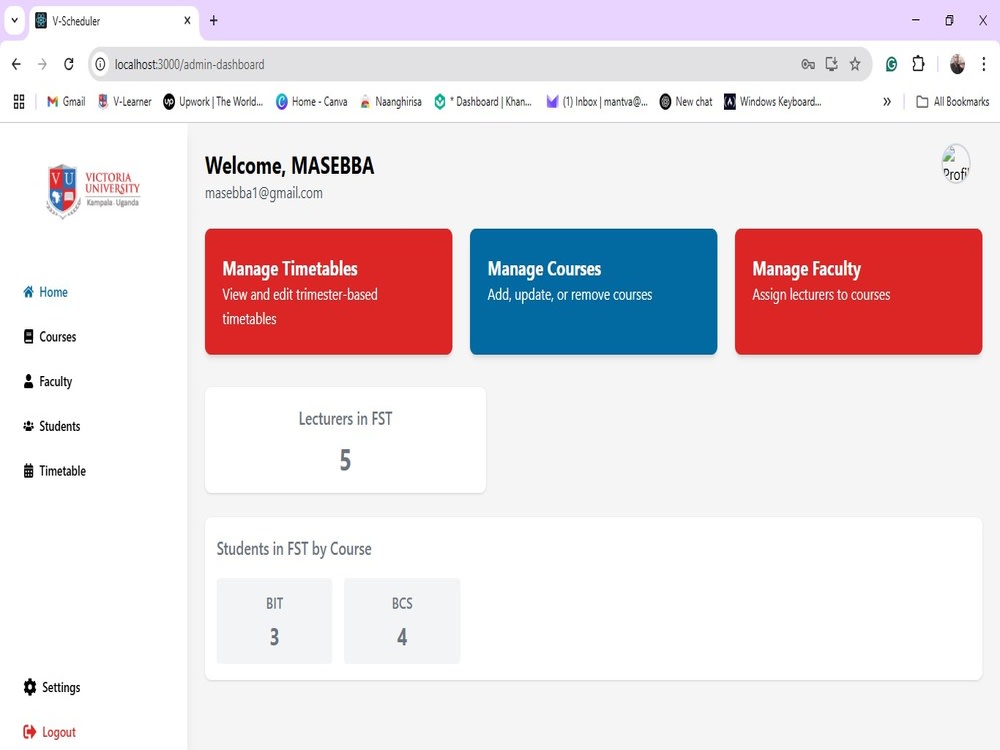Open the Courses sidebar menu item
Screen dimensions: 1000x750
50,337
